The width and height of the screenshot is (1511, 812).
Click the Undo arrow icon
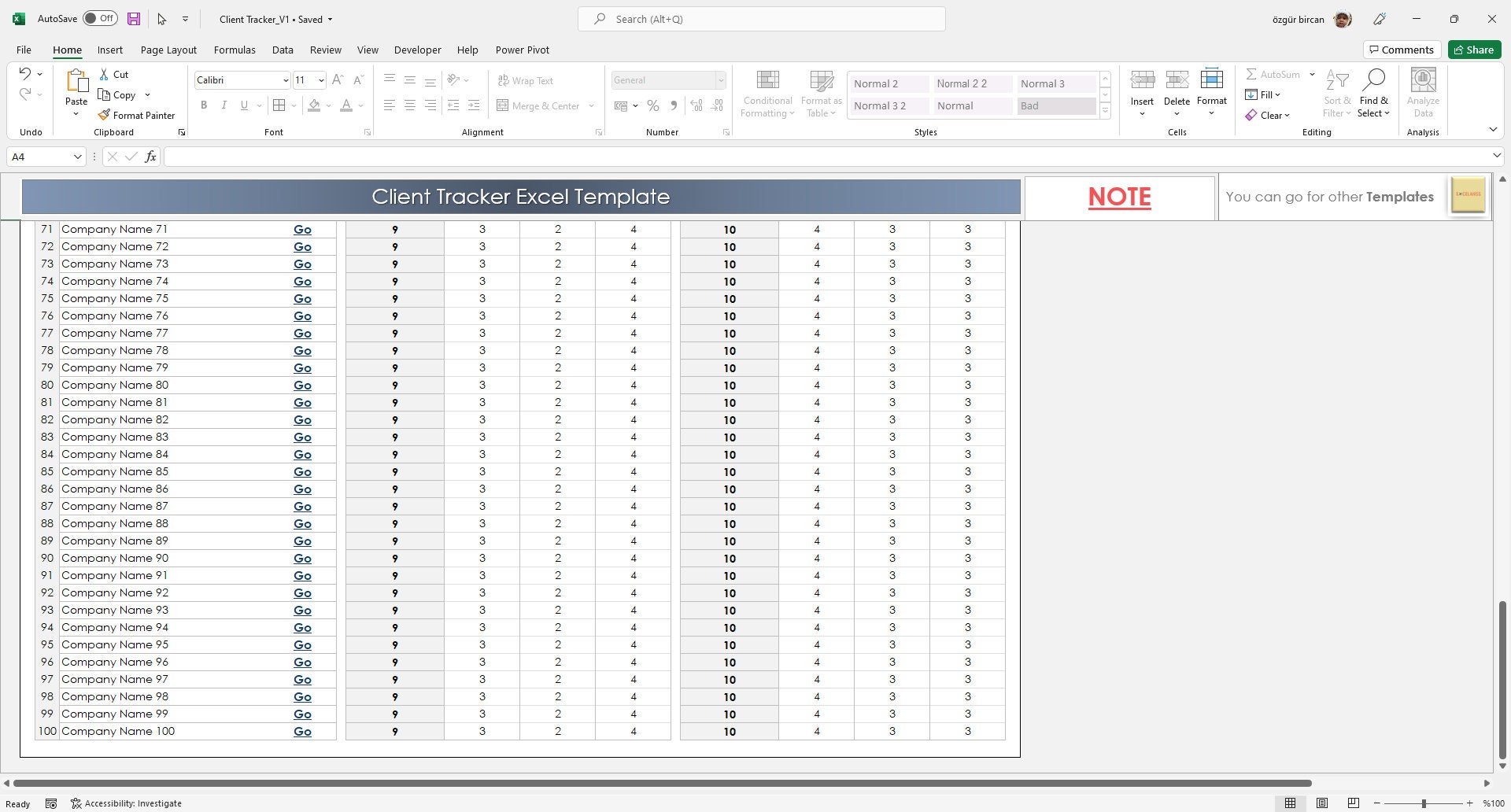point(25,73)
